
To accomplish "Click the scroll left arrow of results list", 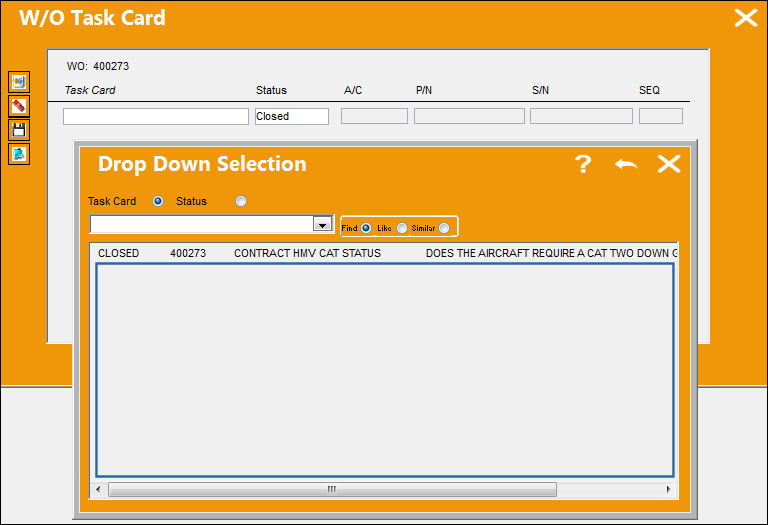I will (98, 489).
